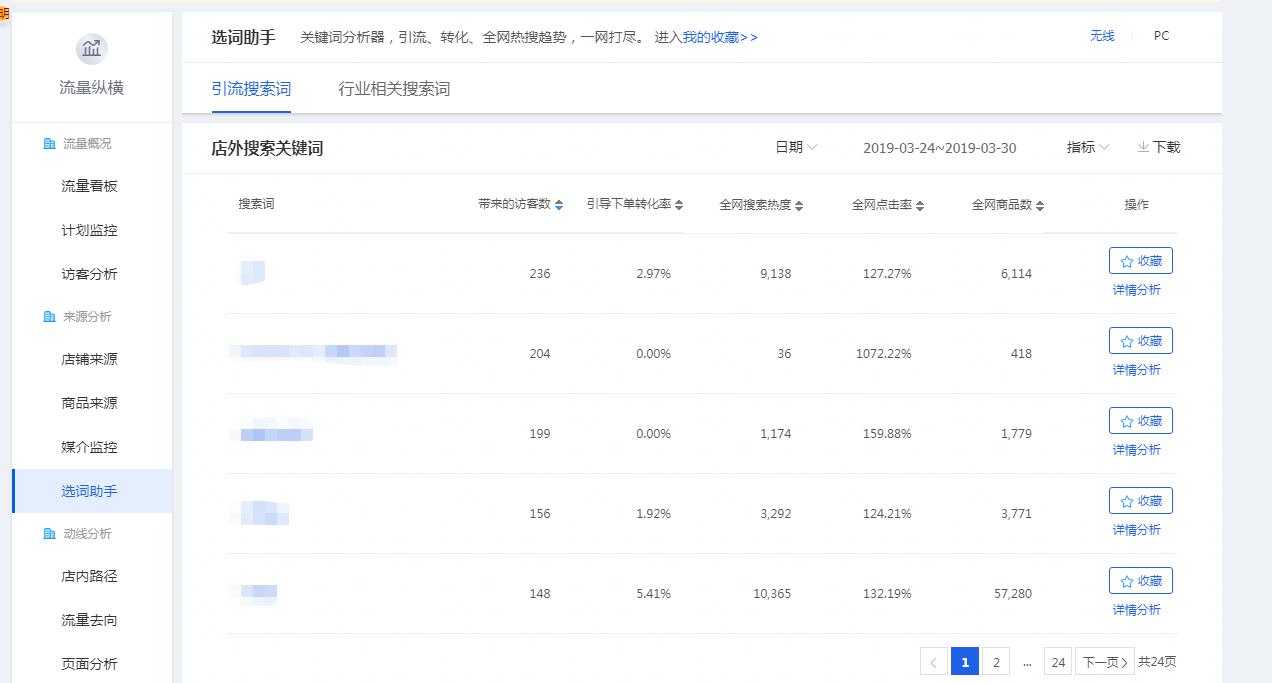Select 选词助手 in the sidebar
This screenshot has height=683, width=1272.
pos(92,491)
